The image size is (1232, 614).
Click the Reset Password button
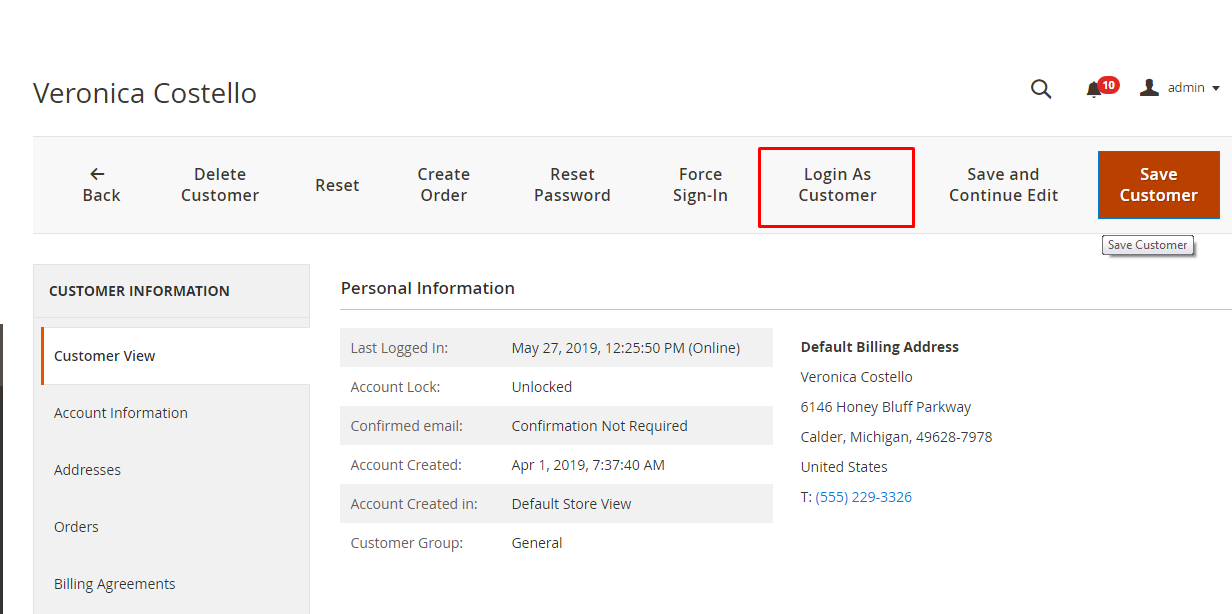click(572, 184)
